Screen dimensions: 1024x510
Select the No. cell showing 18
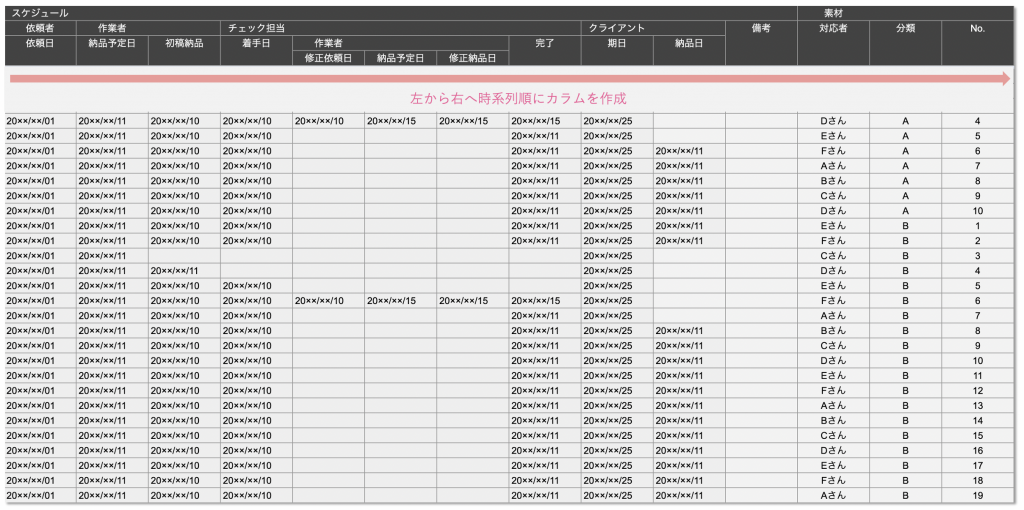click(x=978, y=481)
